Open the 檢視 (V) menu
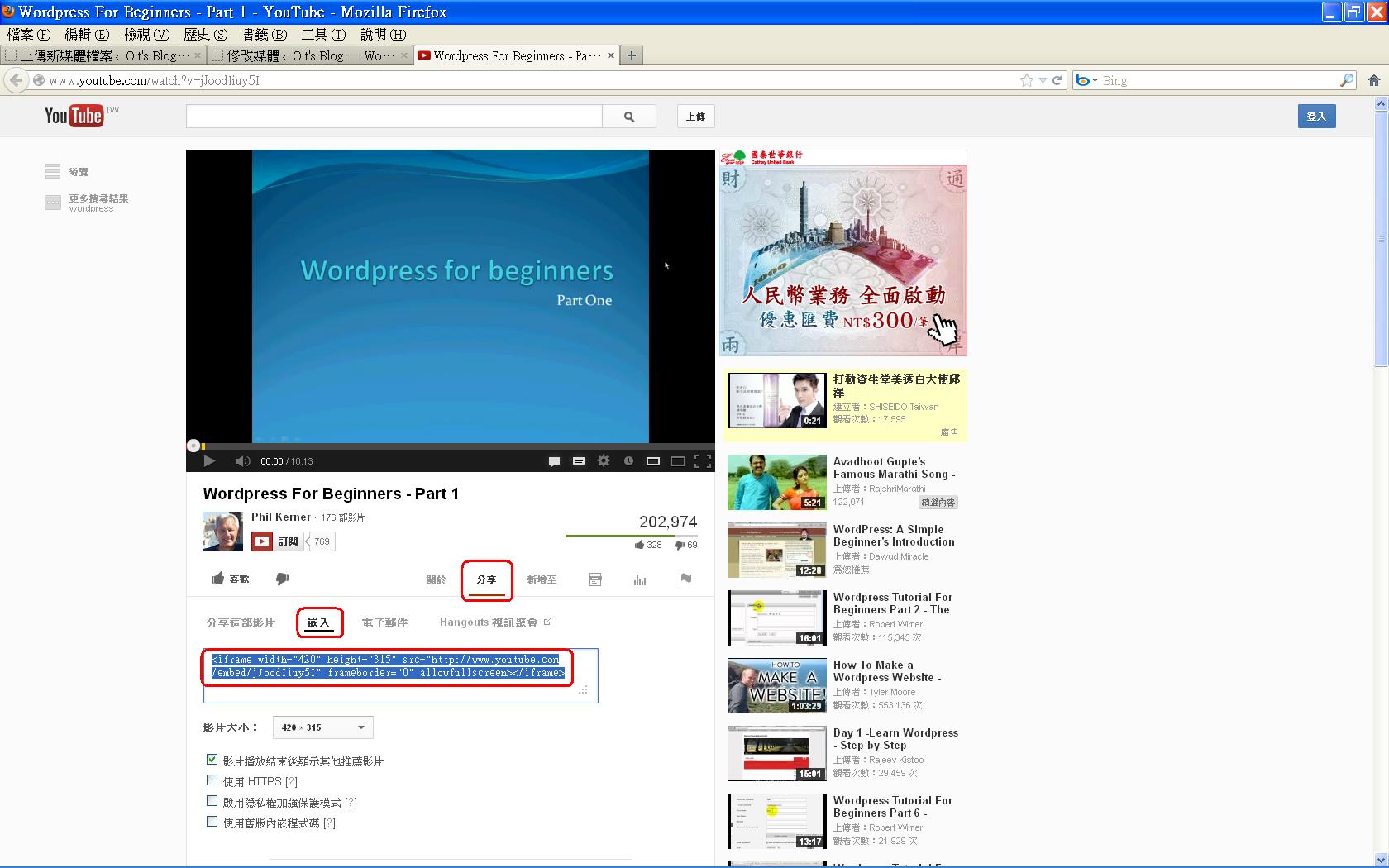The width and height of the screenshot is (1389, 868). click(x=146, y=34)
